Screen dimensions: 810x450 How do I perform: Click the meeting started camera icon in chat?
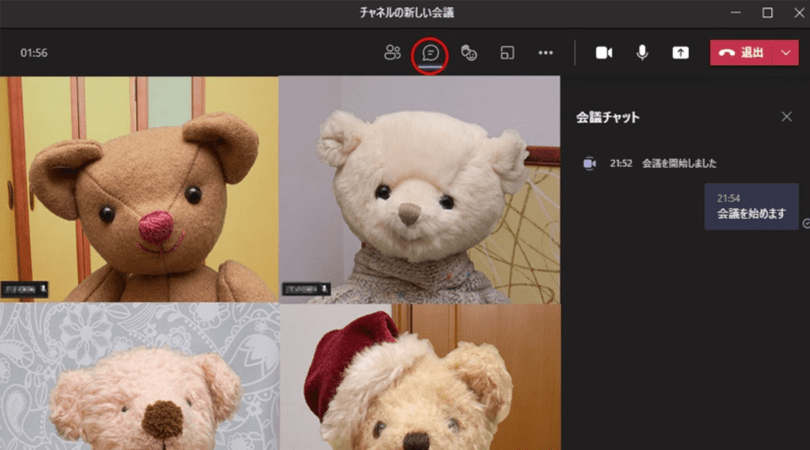[x=589, y=163]
